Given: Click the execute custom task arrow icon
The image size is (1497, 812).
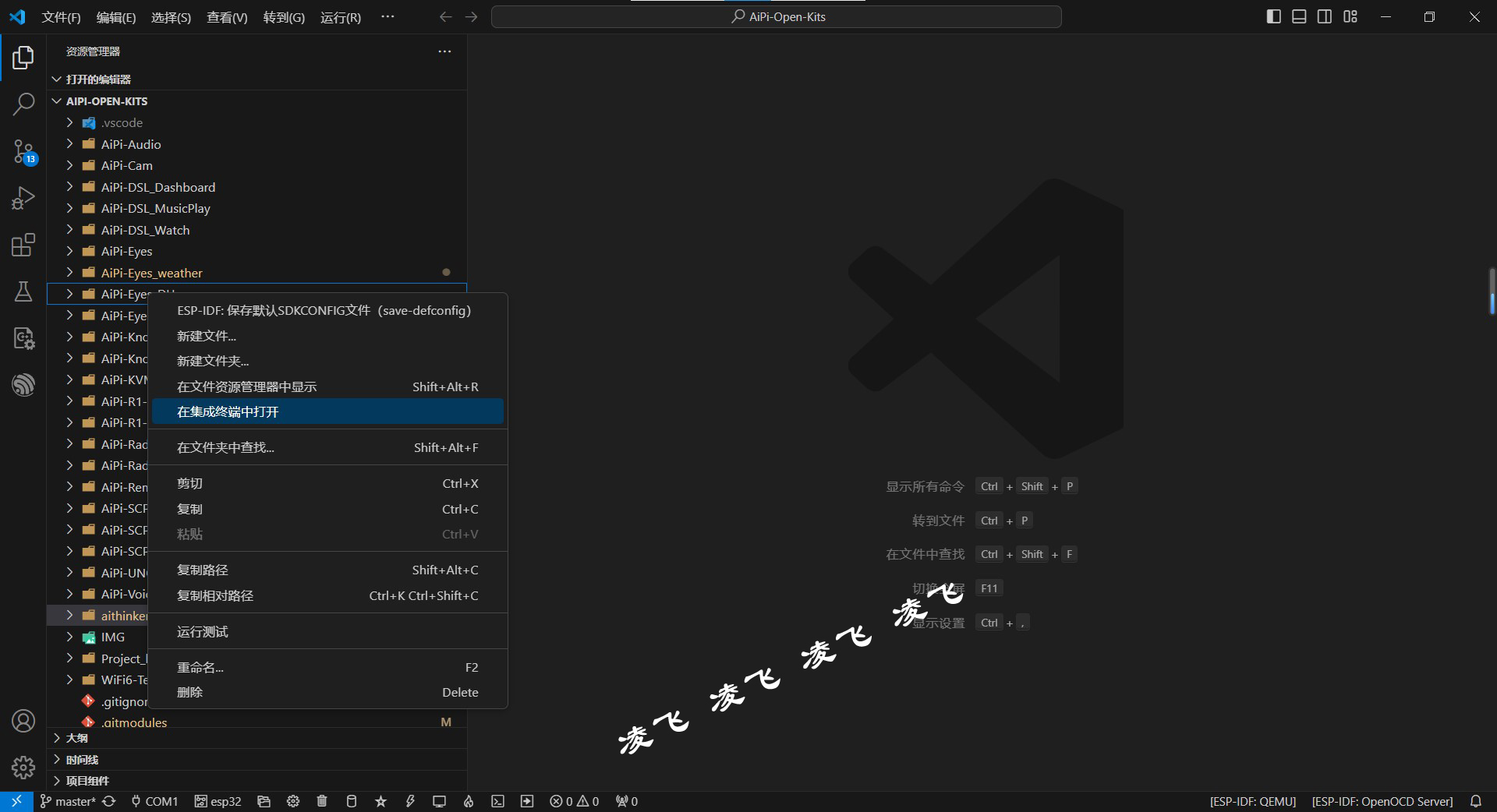Looking at the screenshot, I should [527, 801].
